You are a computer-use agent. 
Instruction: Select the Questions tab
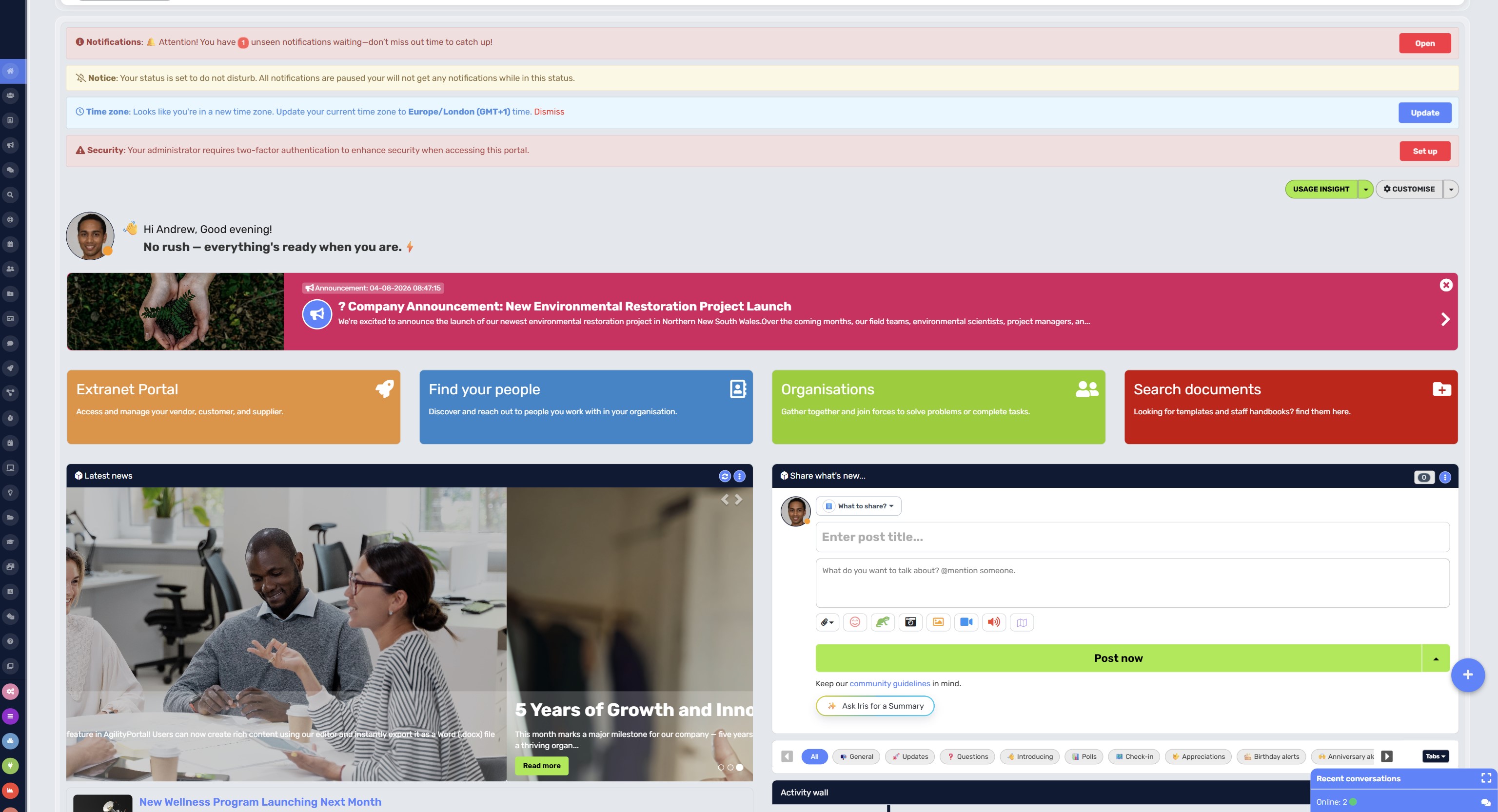[x=967, y=756]
